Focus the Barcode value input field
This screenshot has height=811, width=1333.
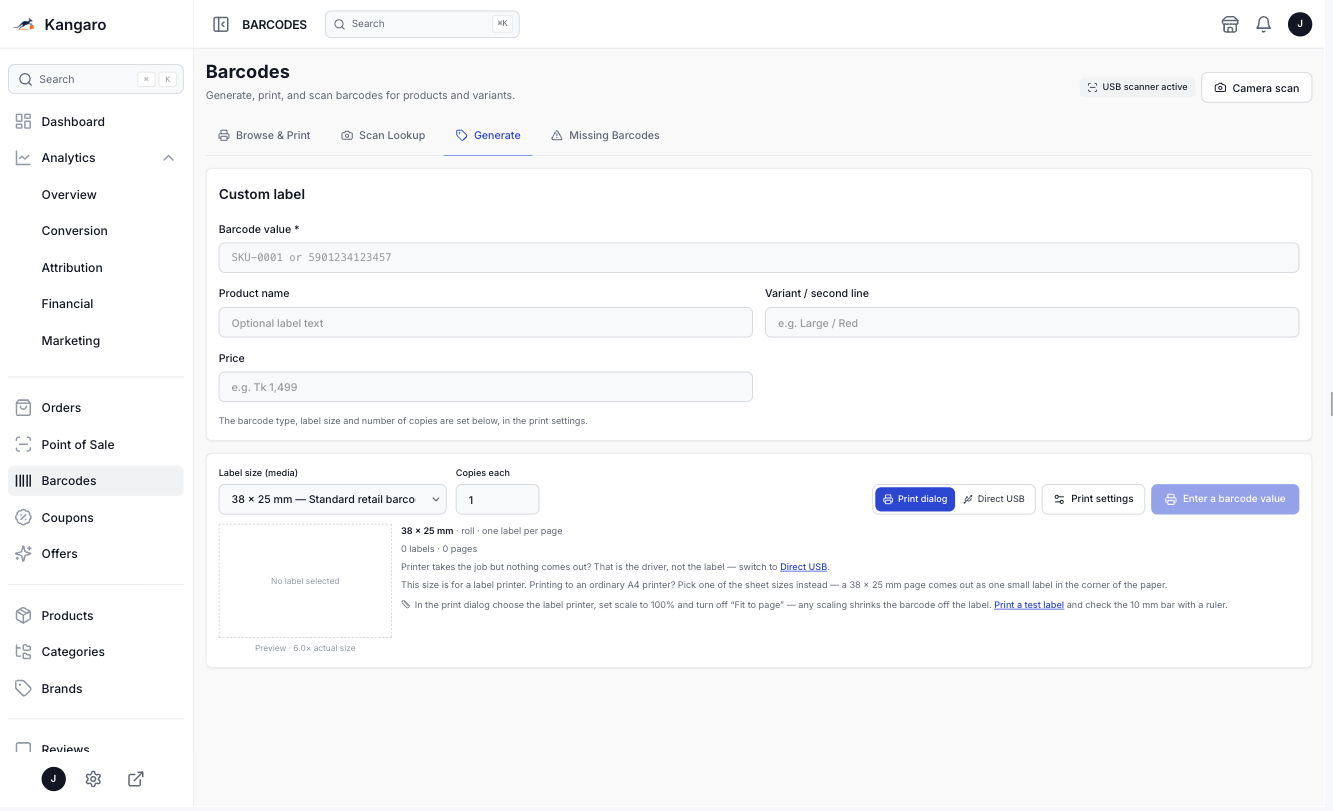tap(759, 258)
